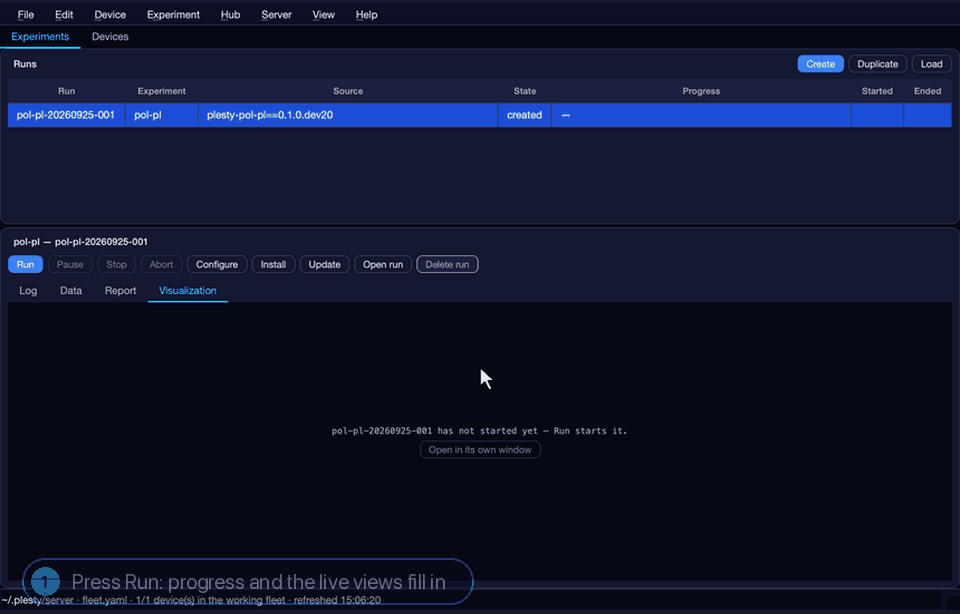Switch to the Devices tab
This screenshot has height=614, width=960.
pos(110,37)
